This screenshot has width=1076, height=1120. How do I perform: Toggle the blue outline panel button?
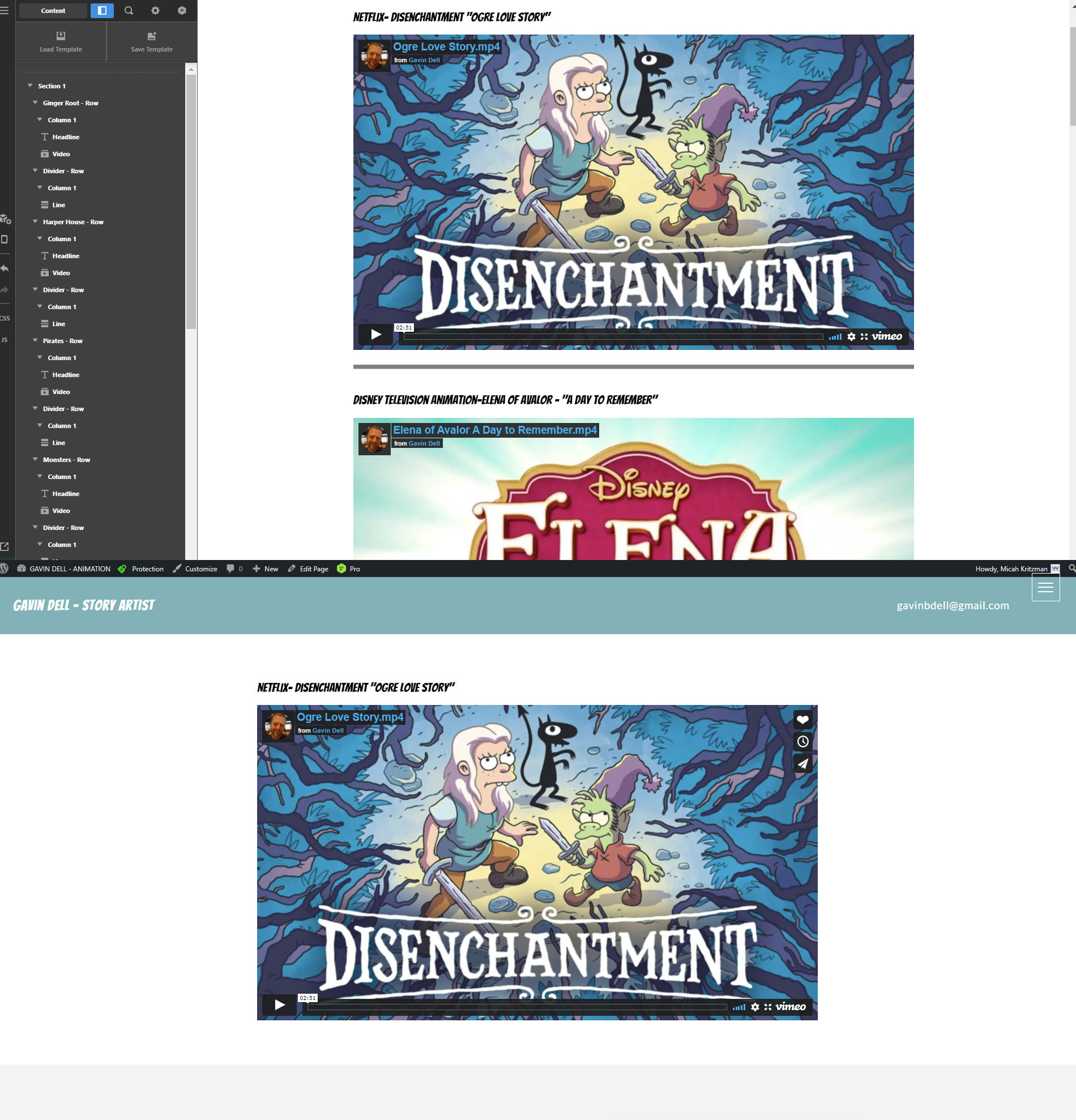(x=103, y=11)
